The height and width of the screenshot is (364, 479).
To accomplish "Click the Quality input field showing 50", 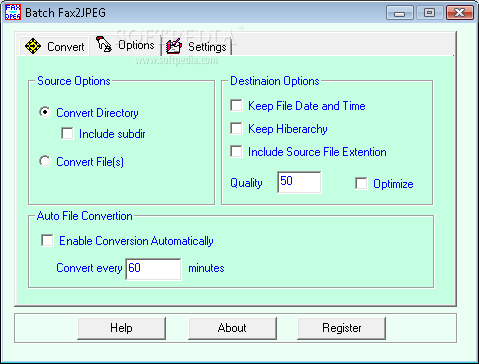I will pyautogui.click(x=299, y=182).
